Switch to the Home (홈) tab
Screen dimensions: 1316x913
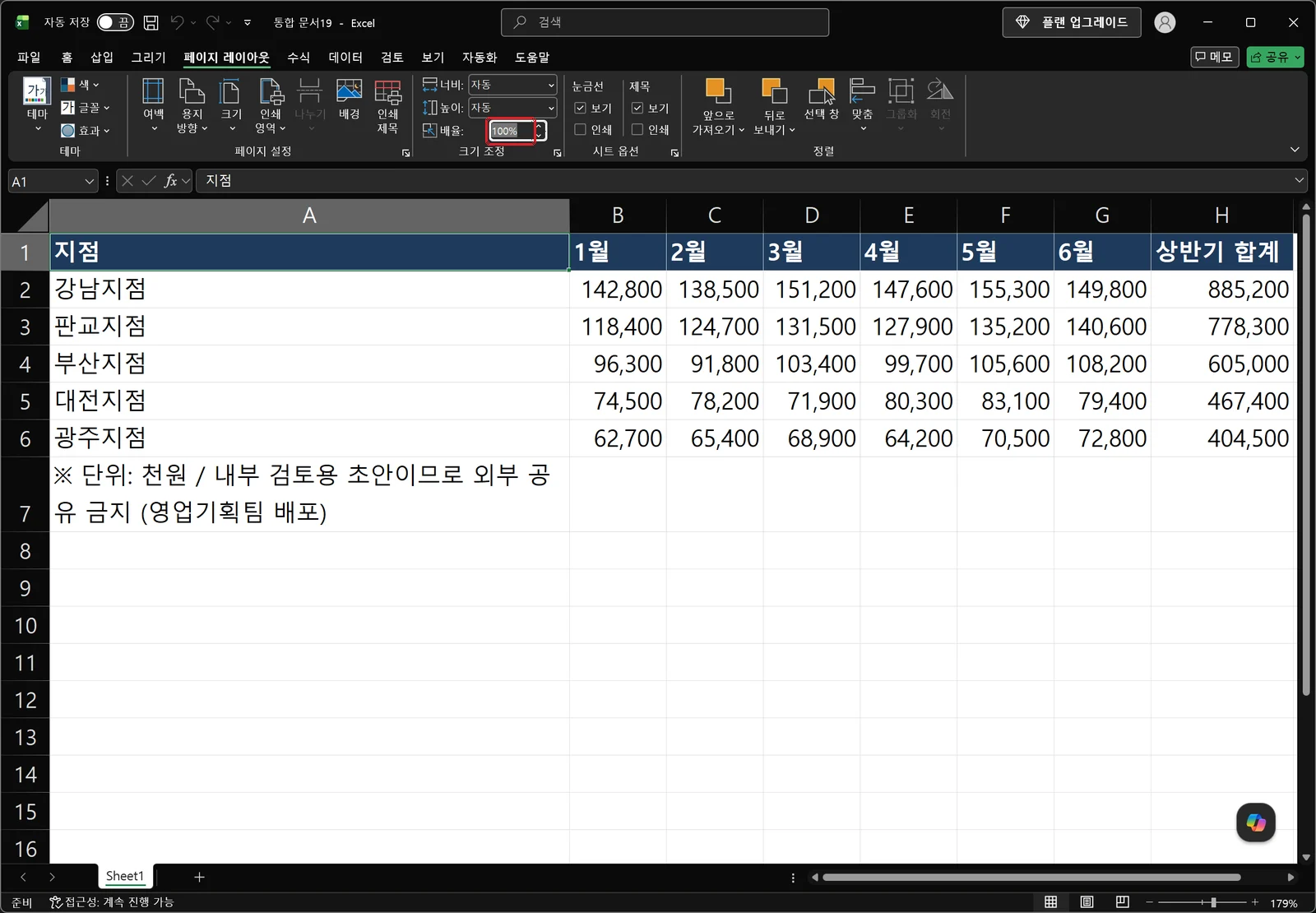tap(67, 58)
